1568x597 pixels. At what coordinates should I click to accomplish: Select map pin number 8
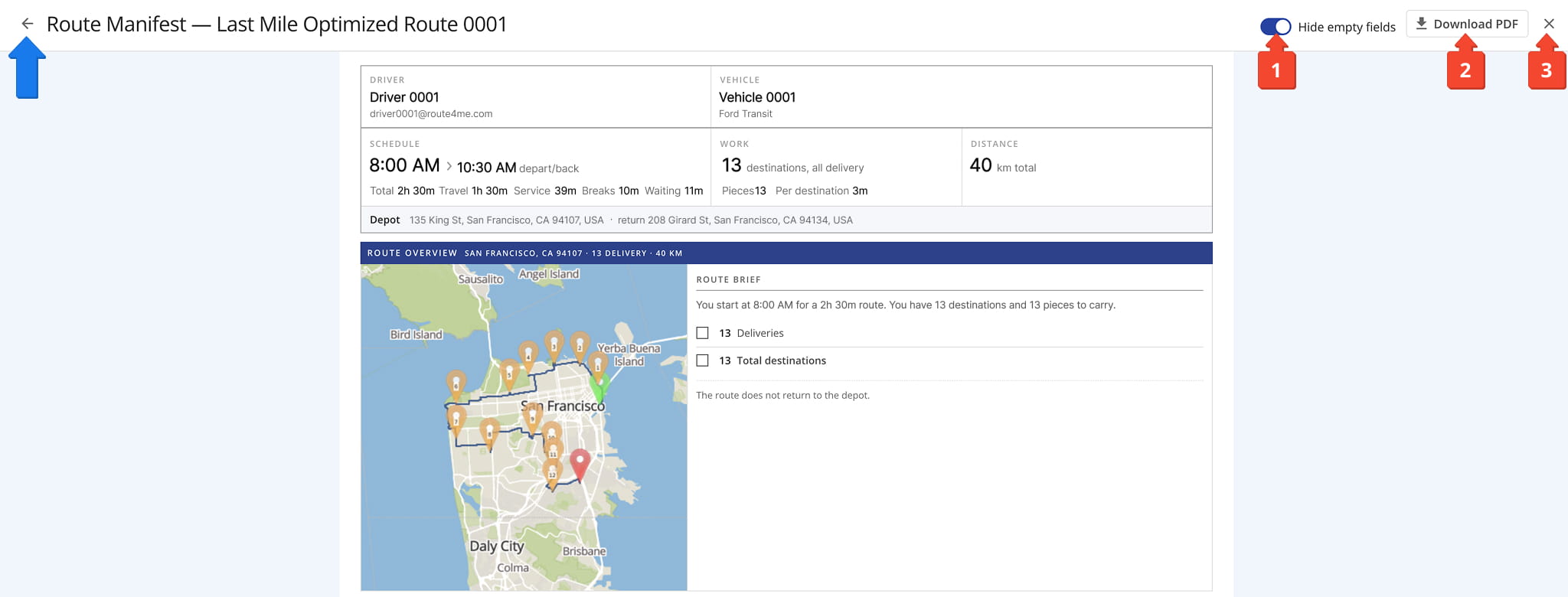pos(489,432)
